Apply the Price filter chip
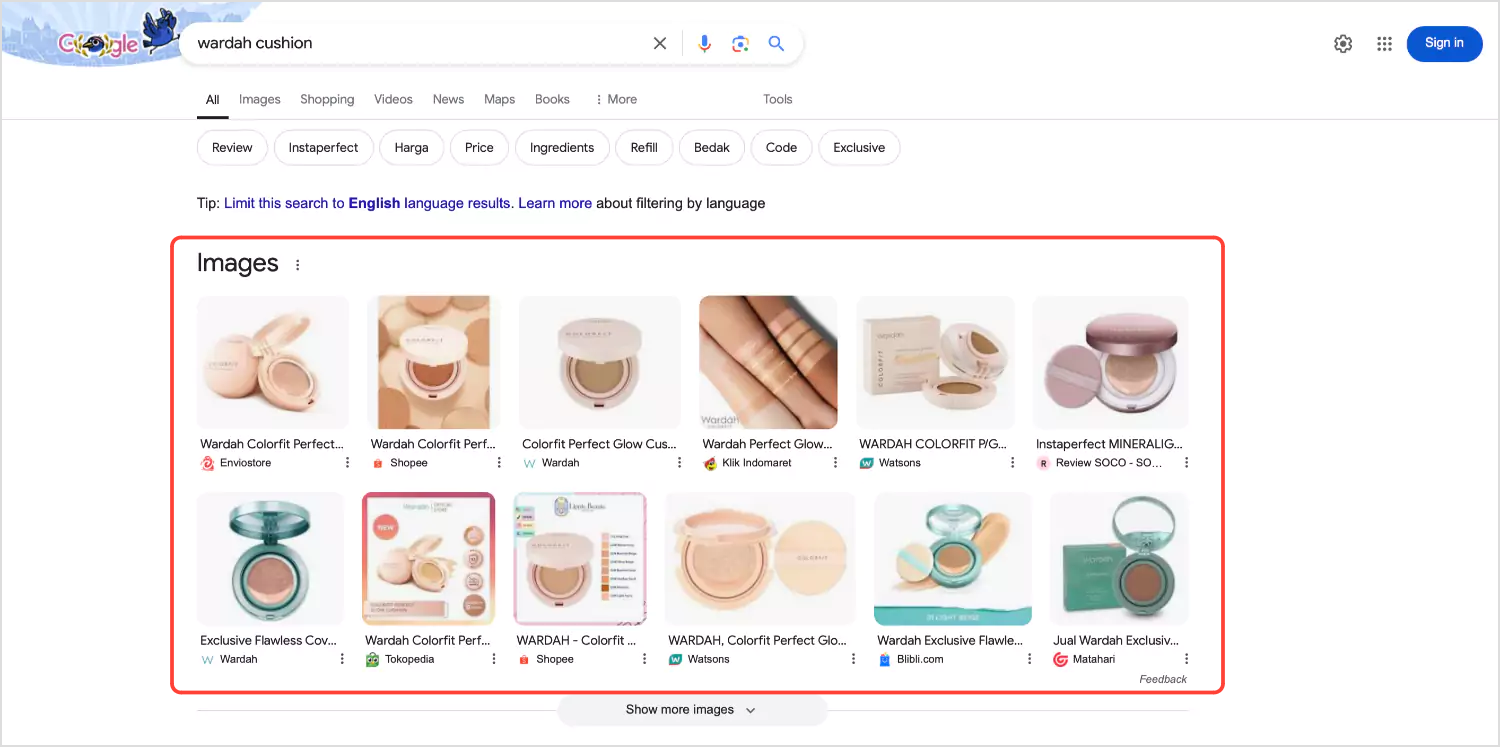Screen dimensions: 1500x747 pos(479,148)
